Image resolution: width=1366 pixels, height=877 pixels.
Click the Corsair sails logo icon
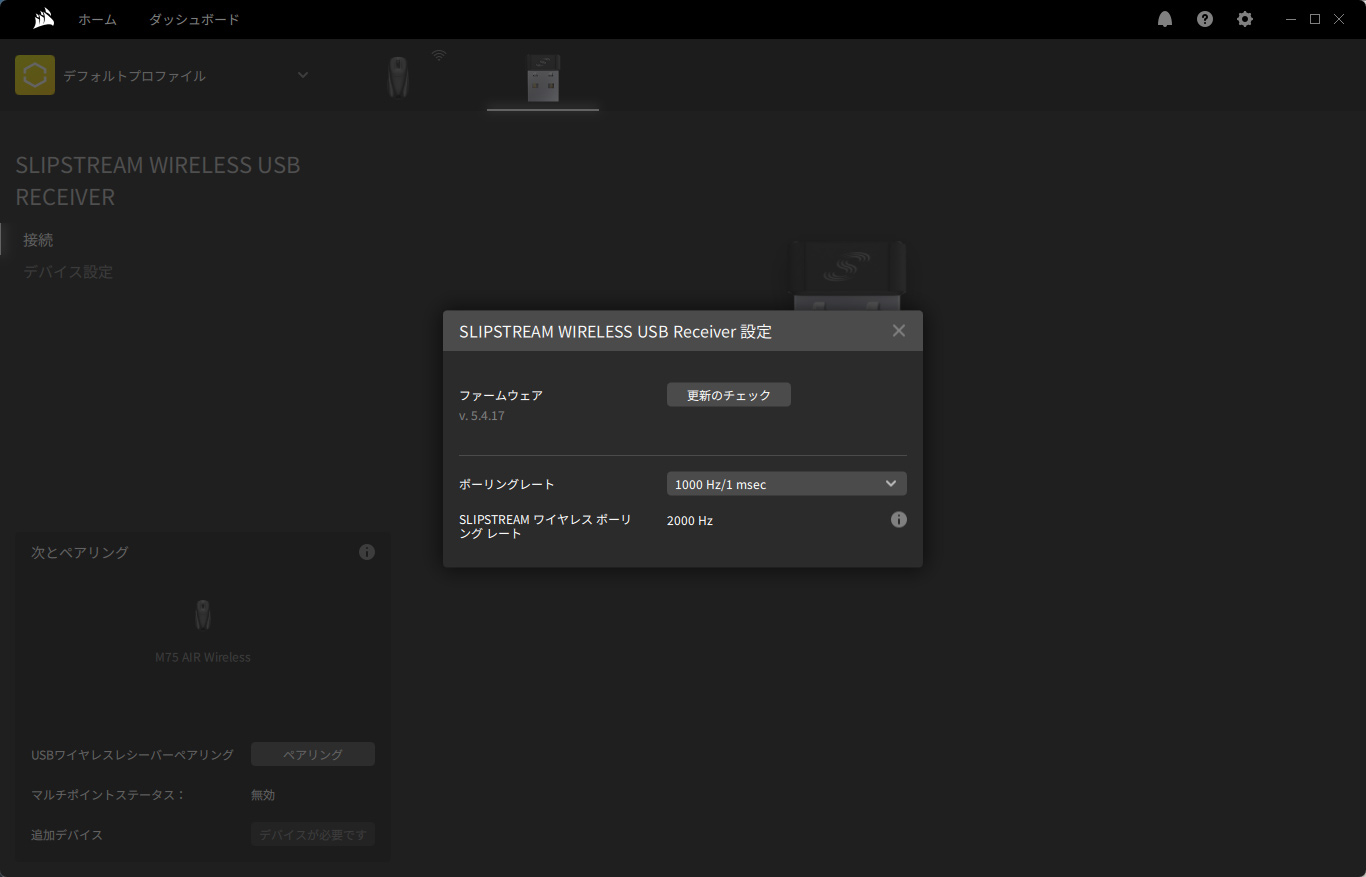(43, 19)
